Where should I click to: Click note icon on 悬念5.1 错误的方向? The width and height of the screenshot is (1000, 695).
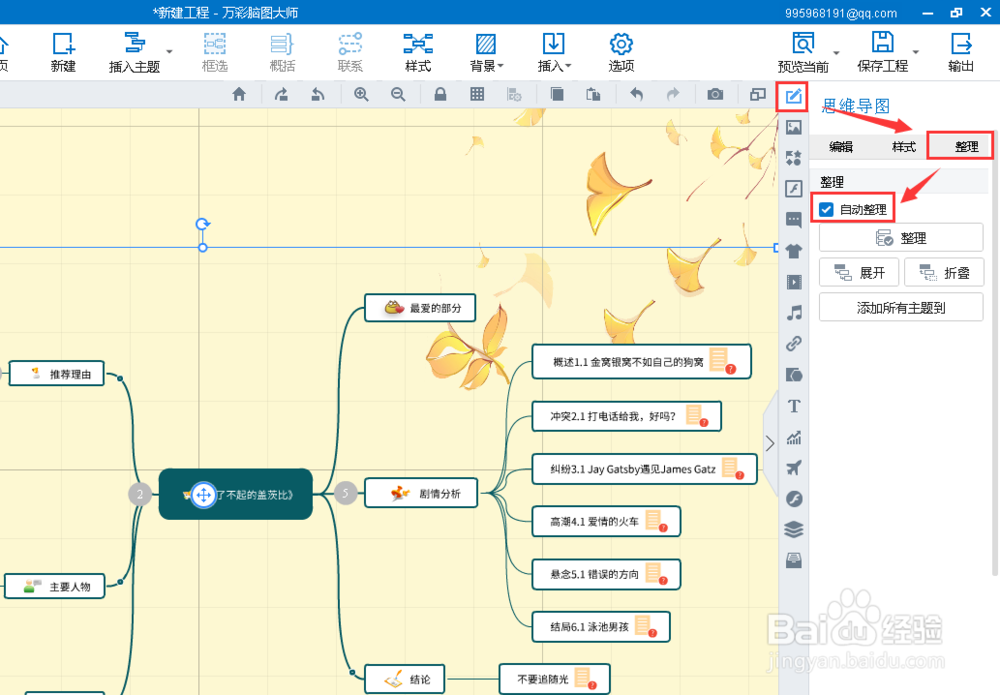point(655,574)
